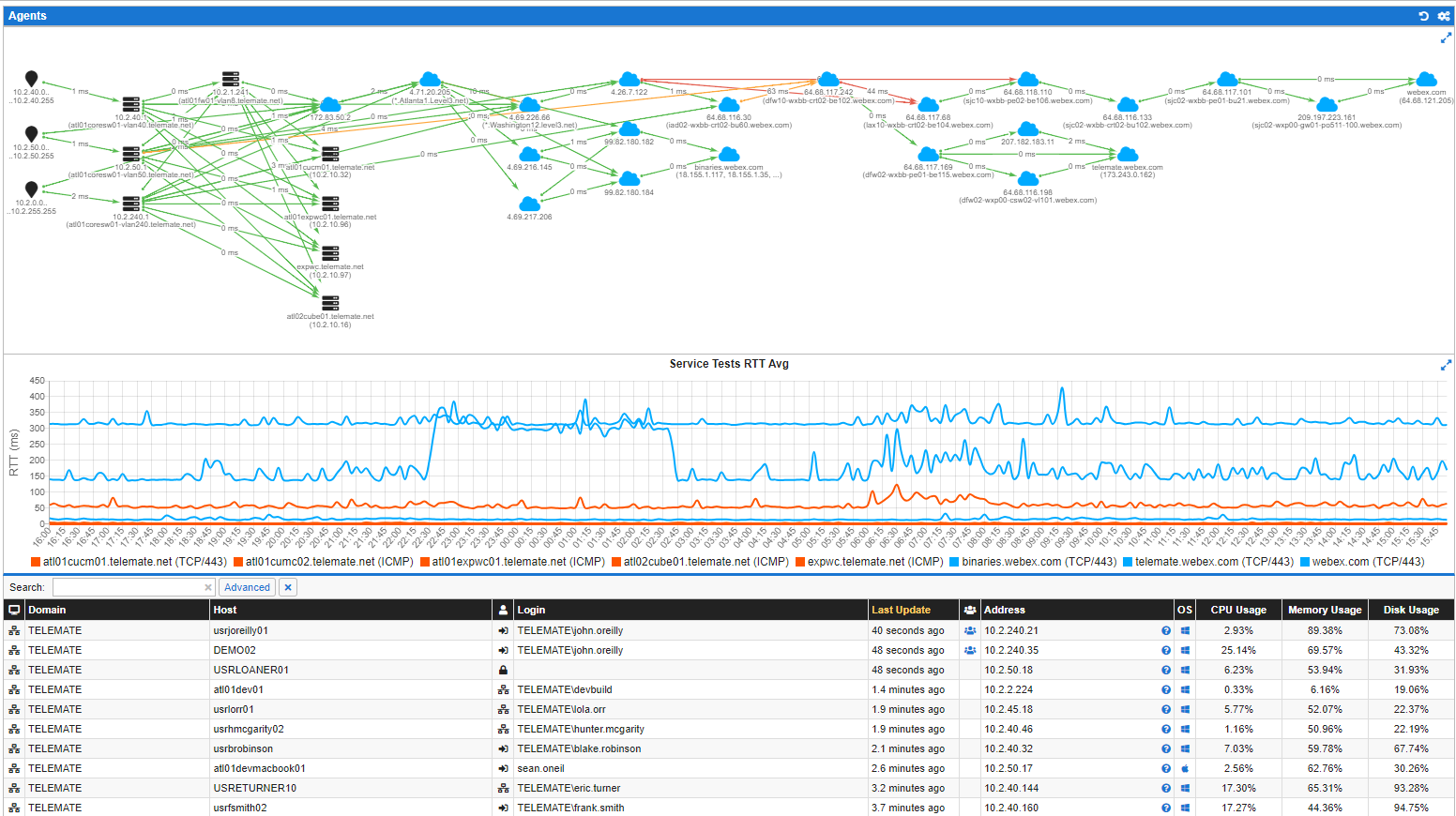Expand the network map panel
The height and width of the screenshot is (816, 1456).
1446,38
